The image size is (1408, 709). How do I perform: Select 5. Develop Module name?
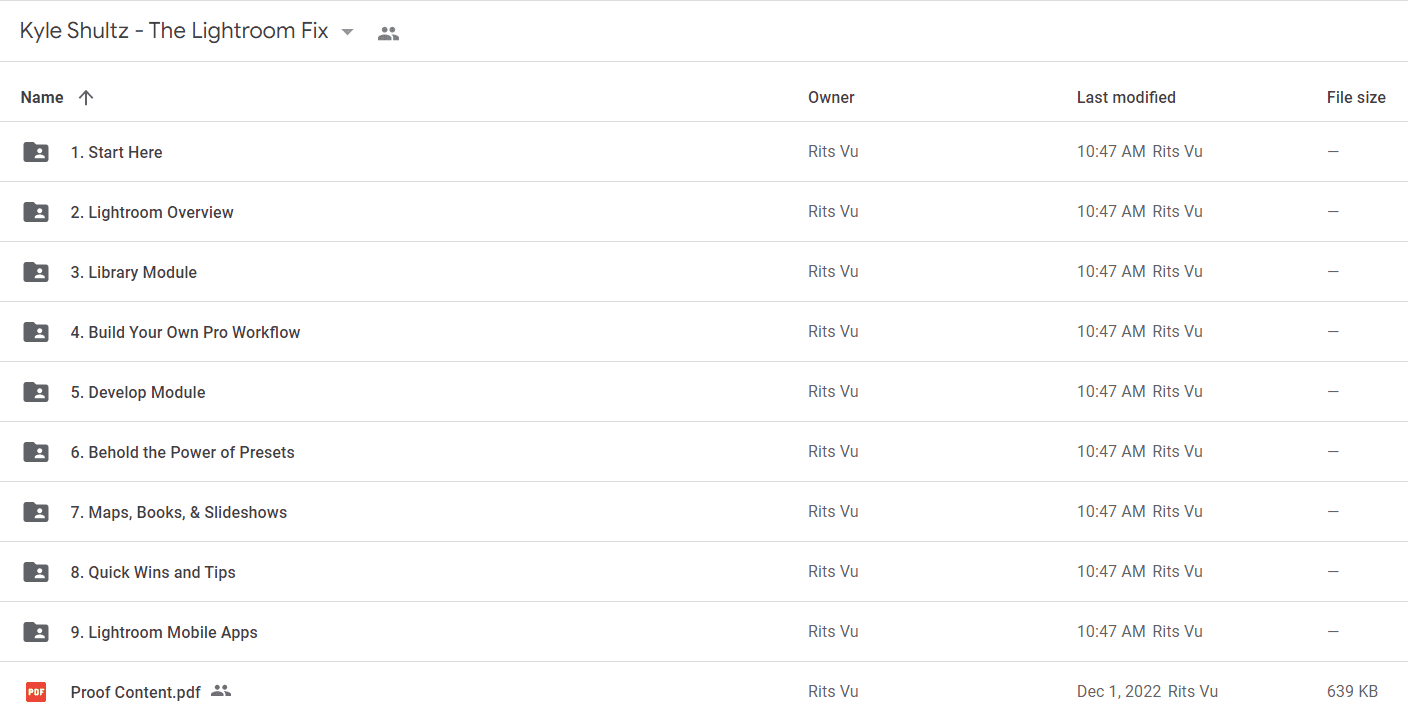pyautogui.click(x=138, y=392)
